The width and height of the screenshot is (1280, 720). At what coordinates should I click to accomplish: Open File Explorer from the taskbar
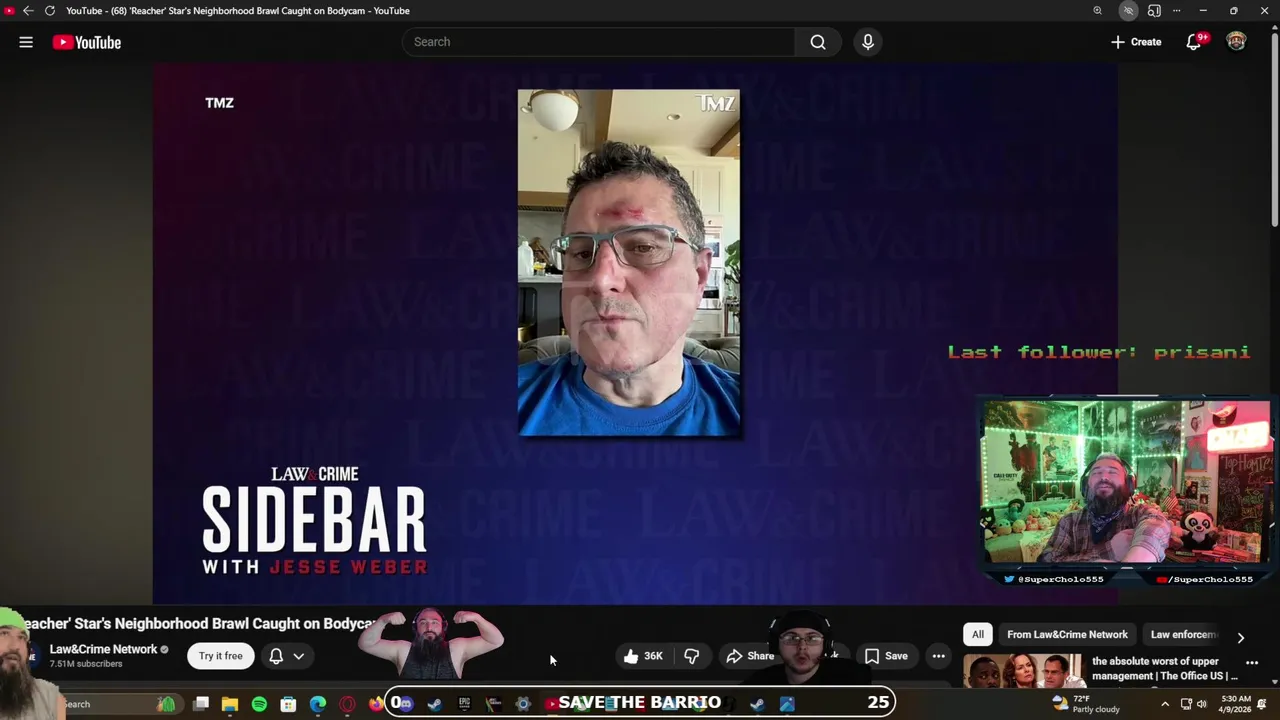tap(229, 704)
